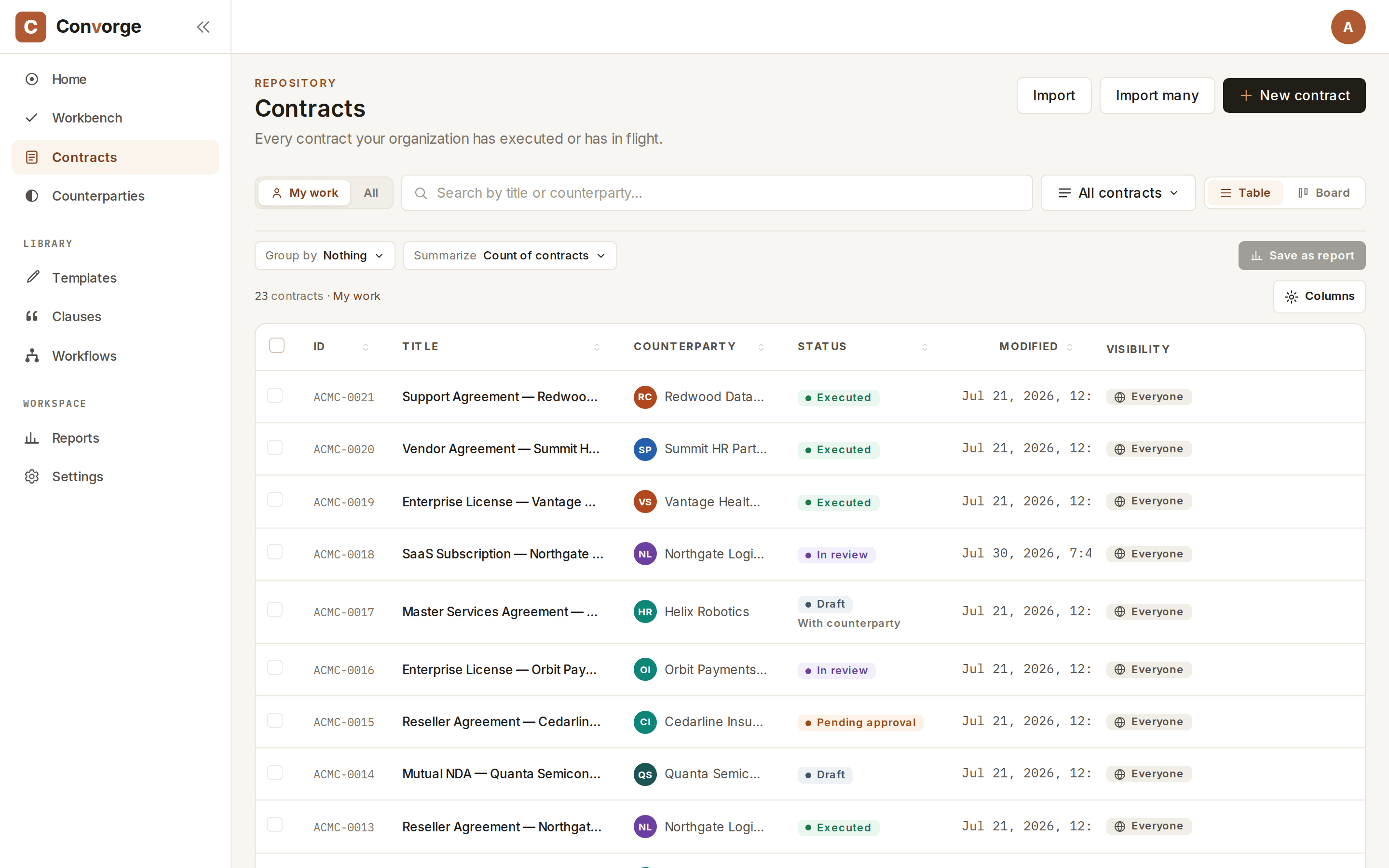The image size is (1389, 868).
Task: Click the Import button
Action: [x=1054, y=95]
